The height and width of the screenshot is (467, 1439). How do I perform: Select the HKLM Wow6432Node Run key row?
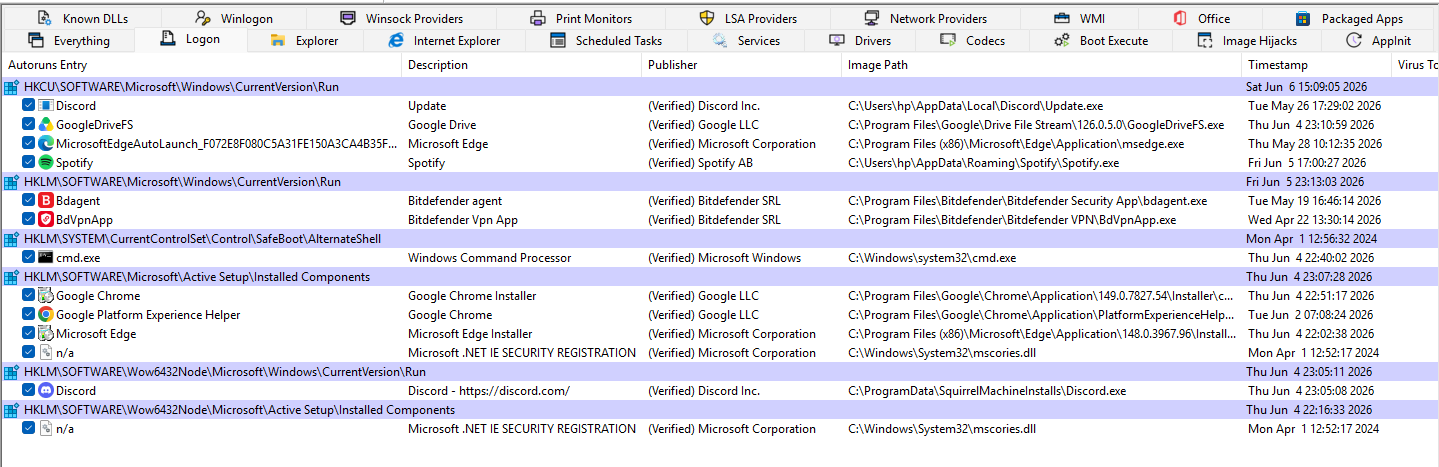(719, 372)
